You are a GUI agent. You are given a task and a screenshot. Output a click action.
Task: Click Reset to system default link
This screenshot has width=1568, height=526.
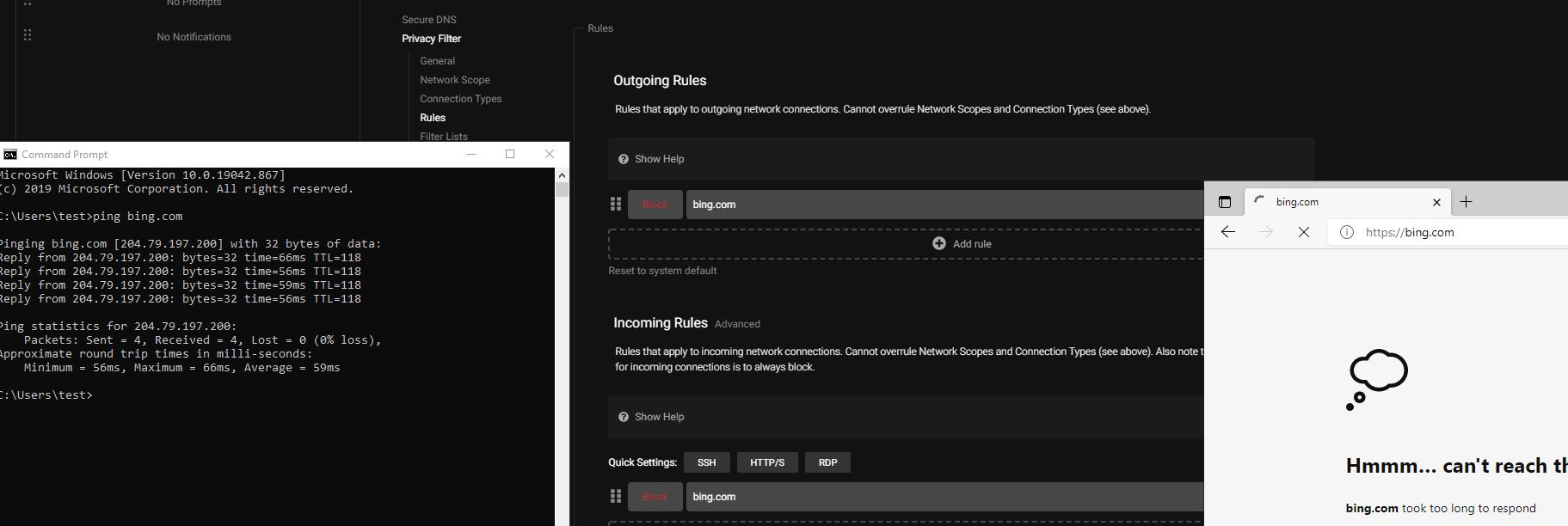pyautogui.click(x=662, y=271)
